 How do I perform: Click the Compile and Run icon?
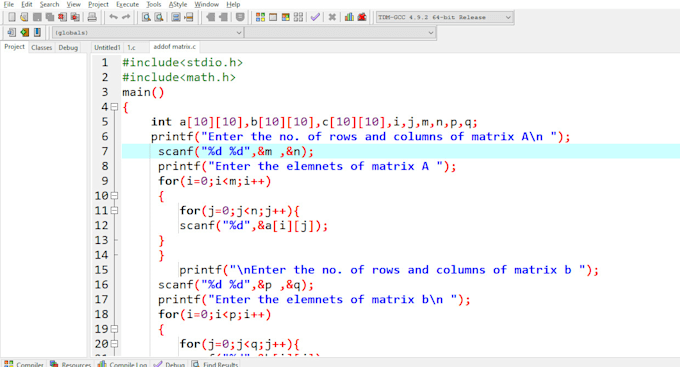point(285,17)
